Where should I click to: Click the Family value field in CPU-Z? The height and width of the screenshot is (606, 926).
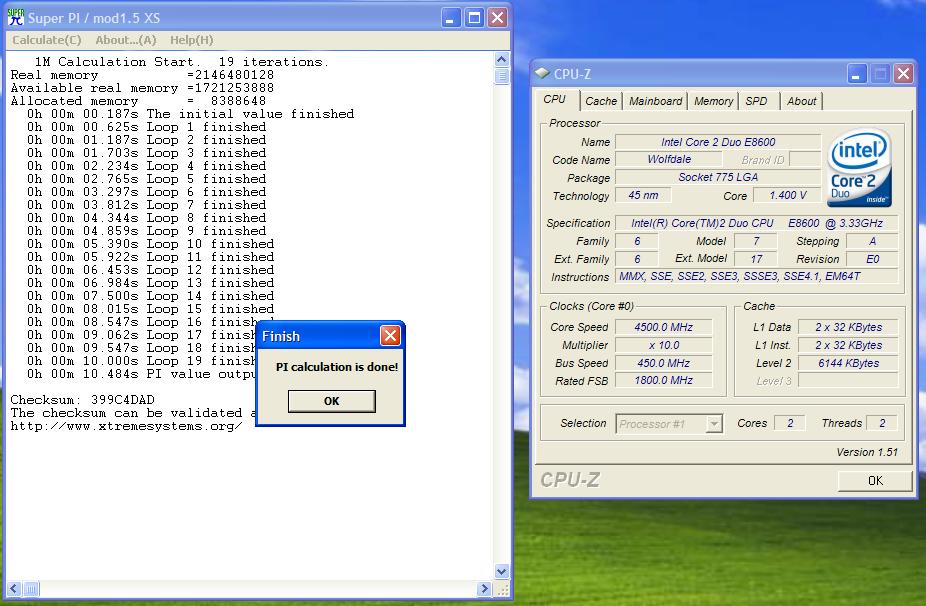(637, 241)
